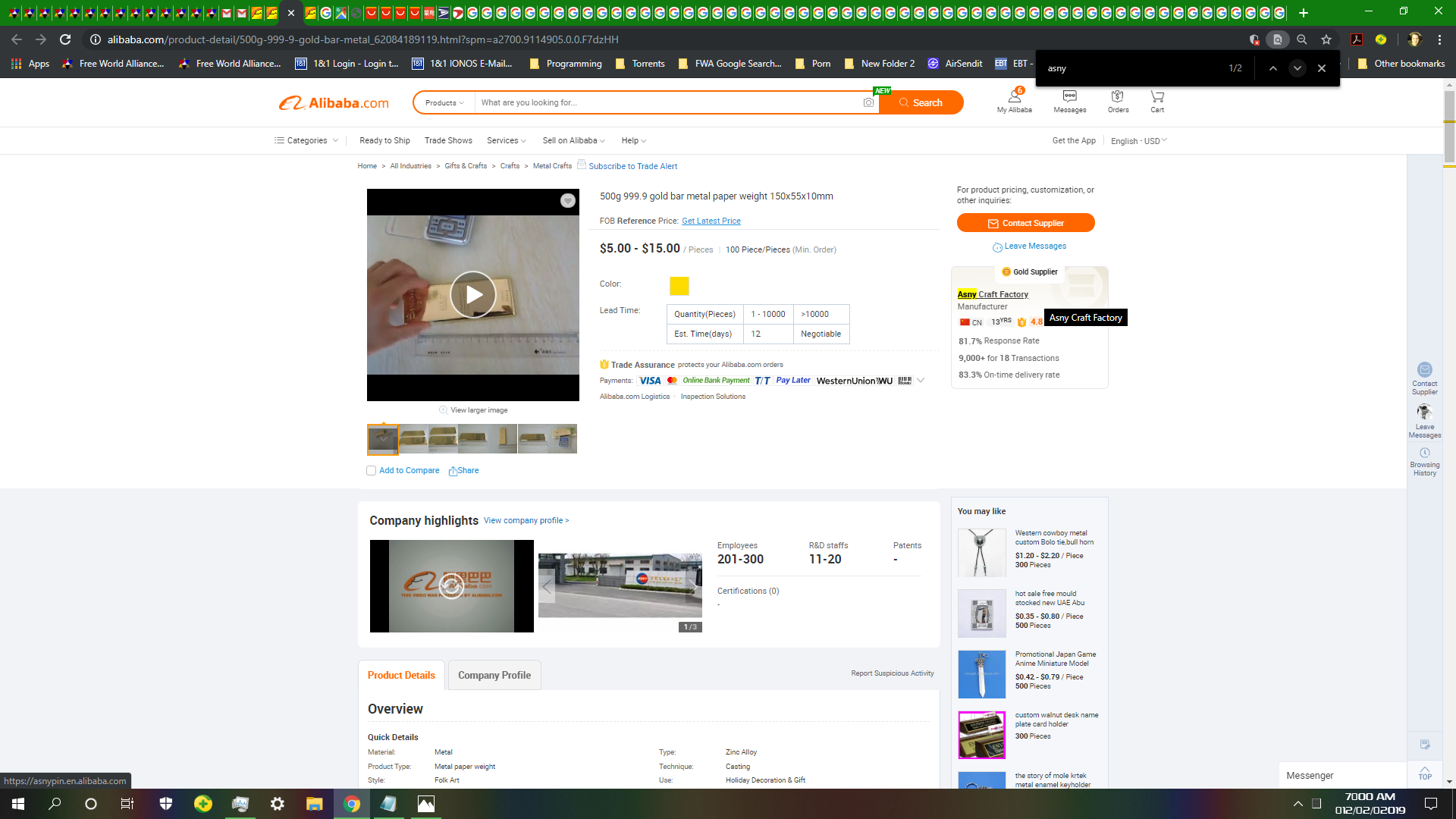The height and width of the screenshot is (819, 1456).
Task: Click the favorite heart icon on video
Action: [567, 201]
